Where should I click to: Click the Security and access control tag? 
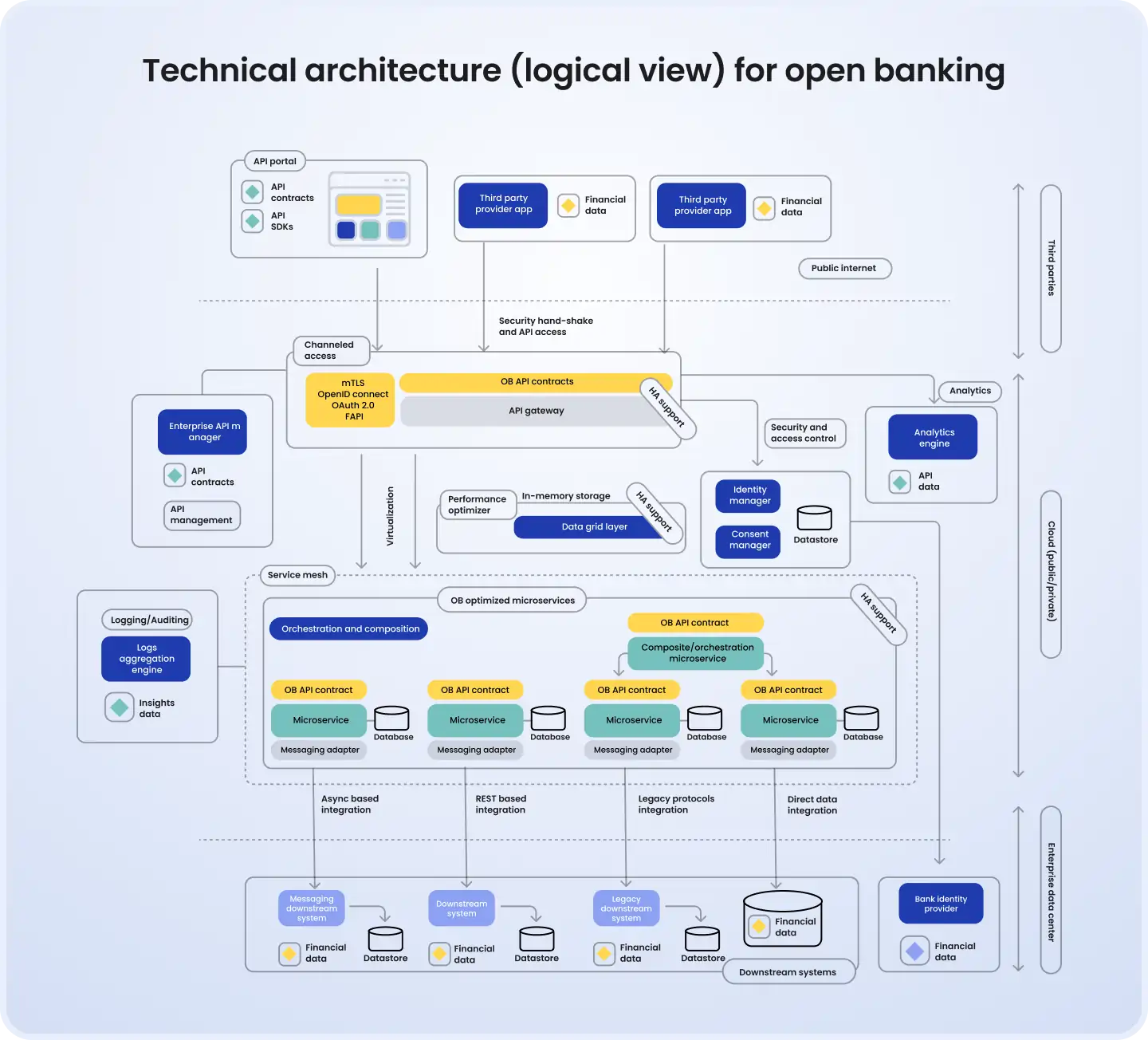pos(804,433)
